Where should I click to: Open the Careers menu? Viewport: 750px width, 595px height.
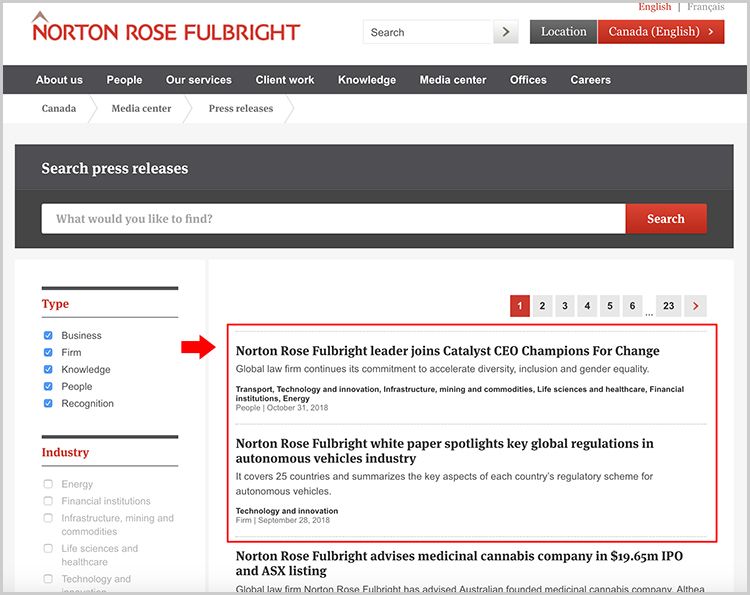[590, 80]
